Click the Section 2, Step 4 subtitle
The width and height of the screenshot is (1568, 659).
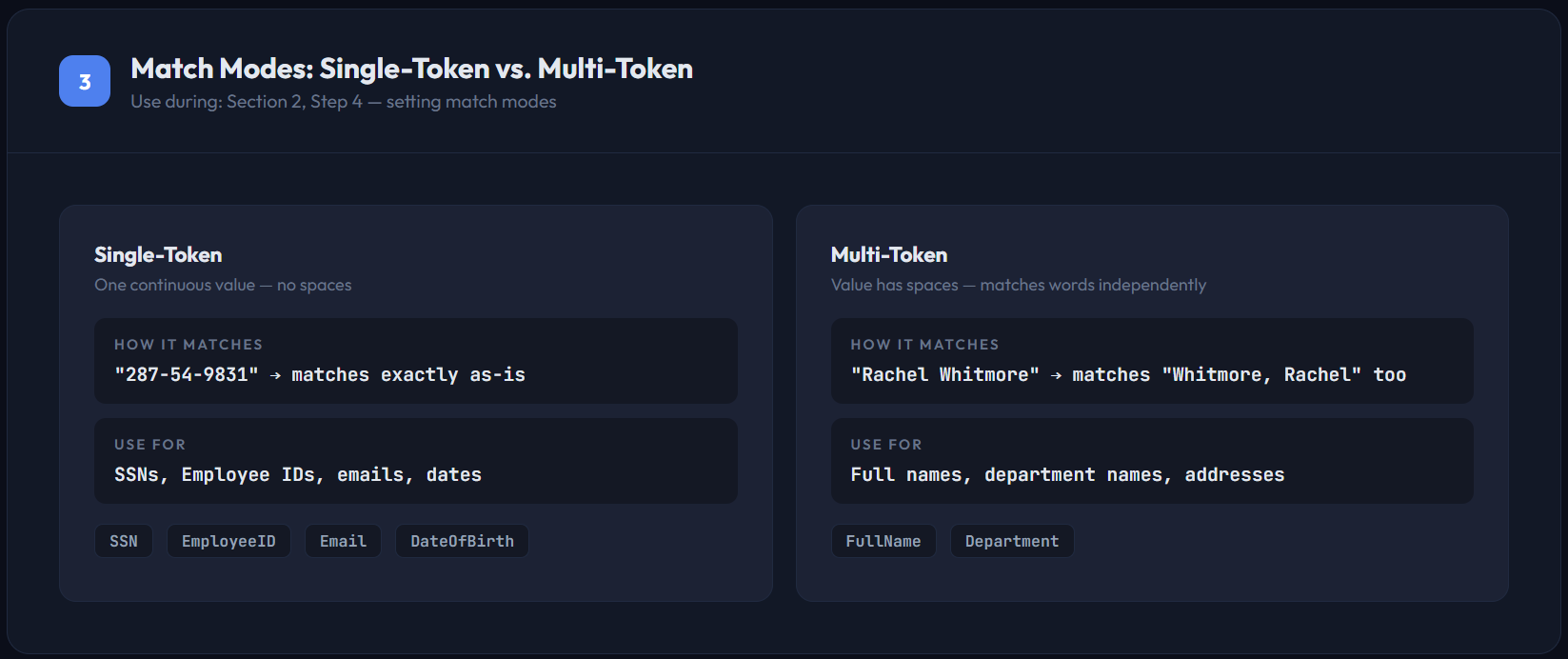click(x=343, y=102)
